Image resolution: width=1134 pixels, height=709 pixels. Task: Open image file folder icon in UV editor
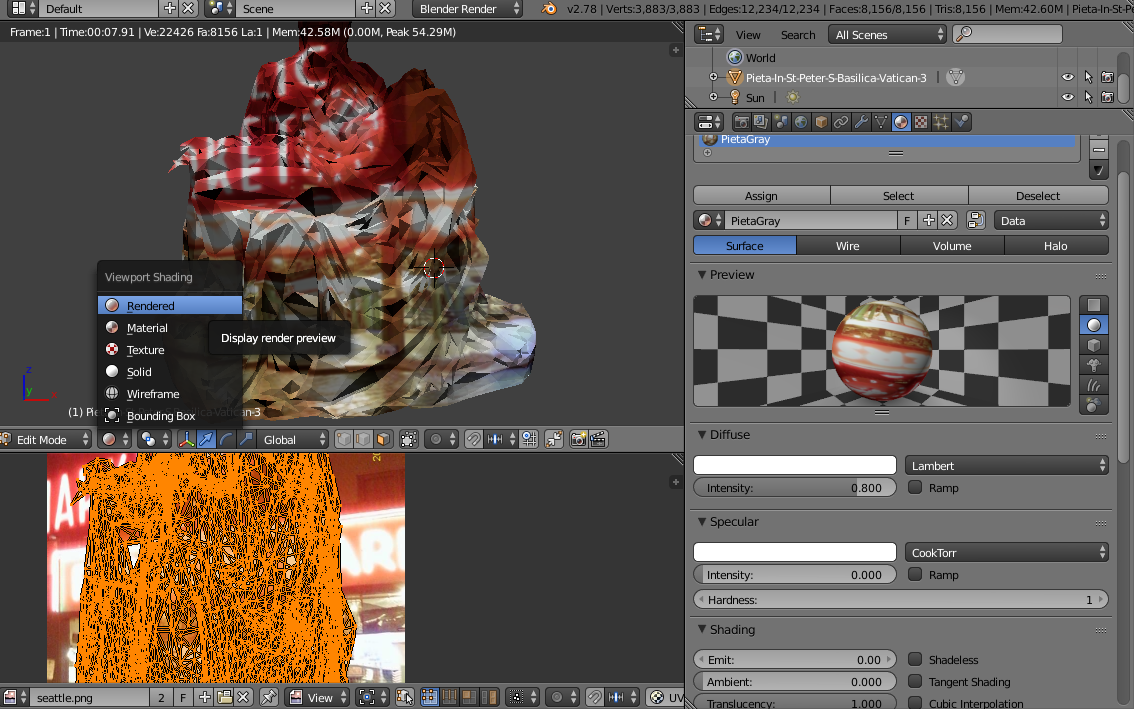[224, 697]
